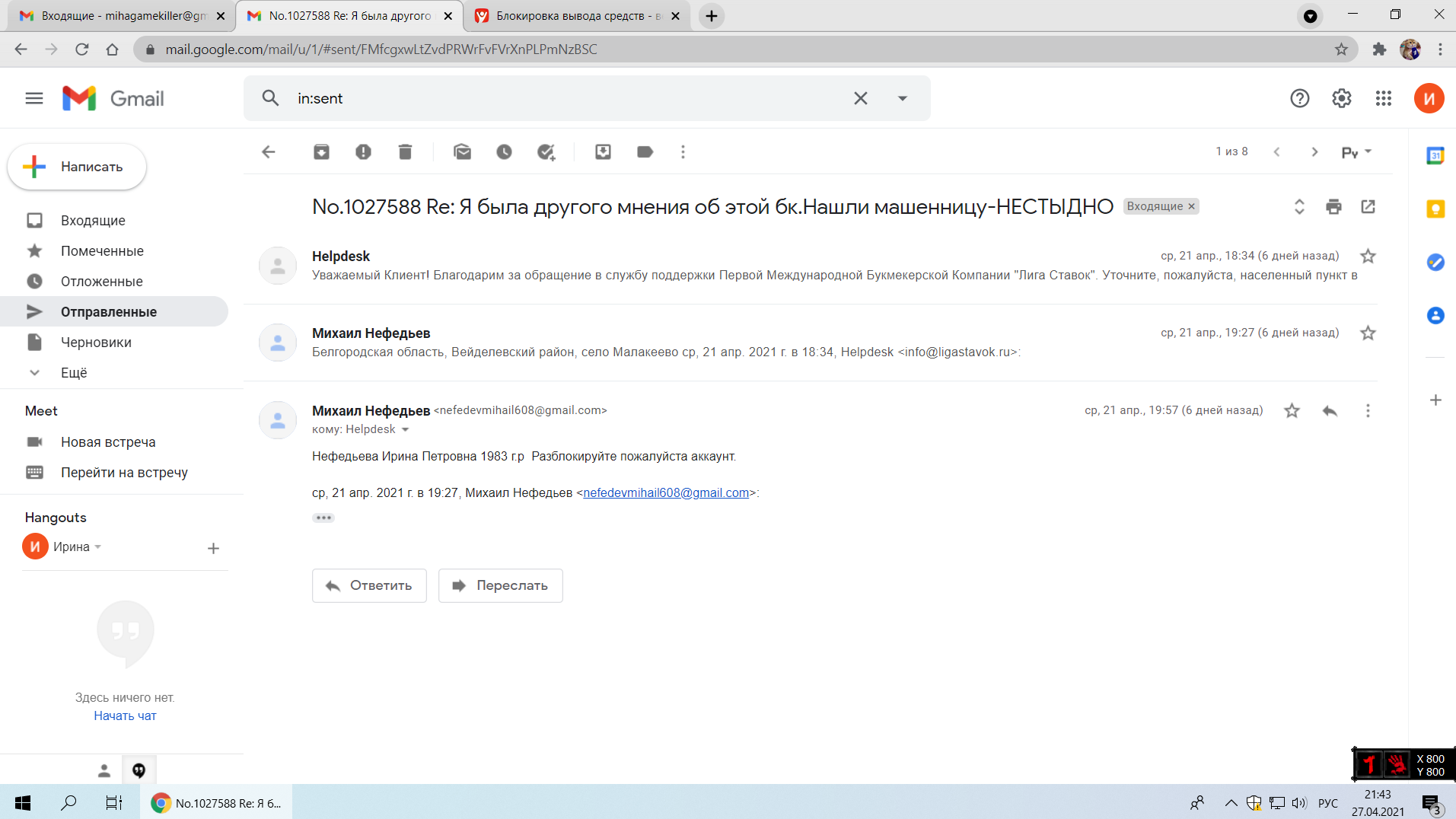Open the Входящие folder
The height and width of the screenshot is (819, 1456).
pos(93,221)
